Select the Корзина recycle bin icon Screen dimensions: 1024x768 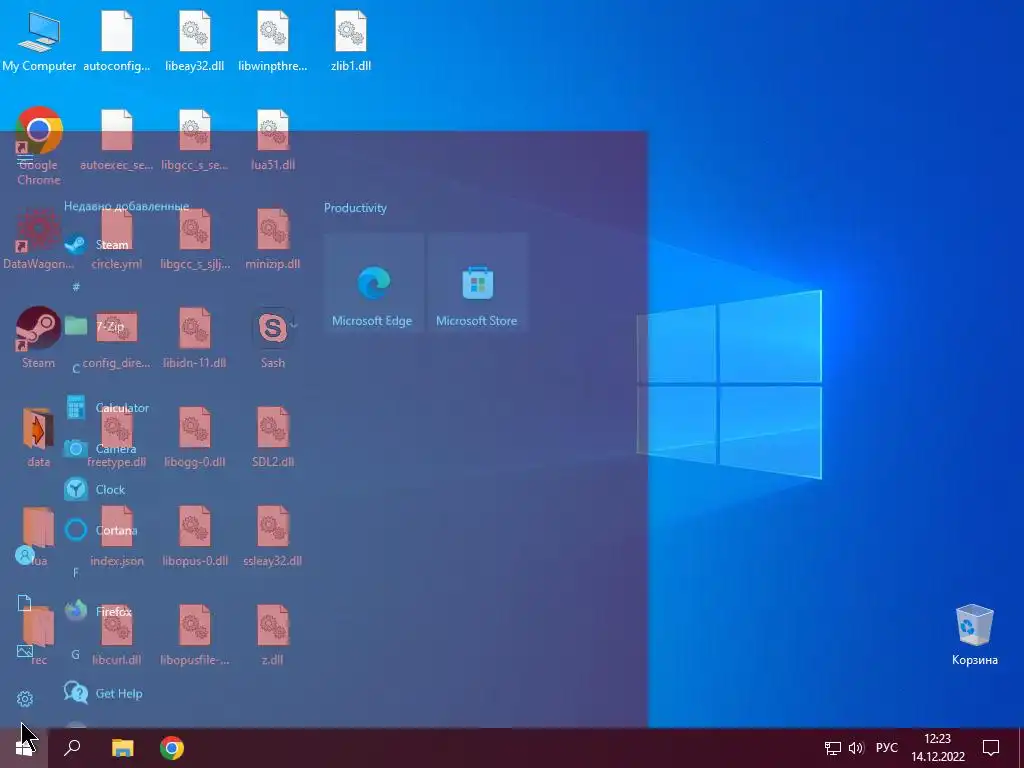point(974,634)
